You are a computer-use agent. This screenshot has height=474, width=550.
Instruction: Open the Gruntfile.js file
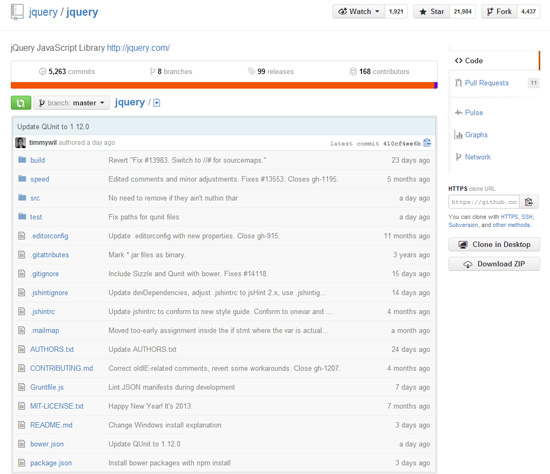47,387
